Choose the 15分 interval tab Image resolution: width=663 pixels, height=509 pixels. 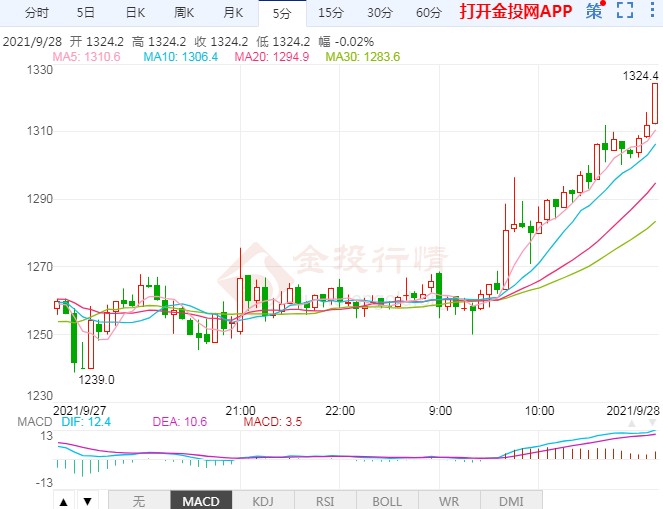[x=331, y=13]
